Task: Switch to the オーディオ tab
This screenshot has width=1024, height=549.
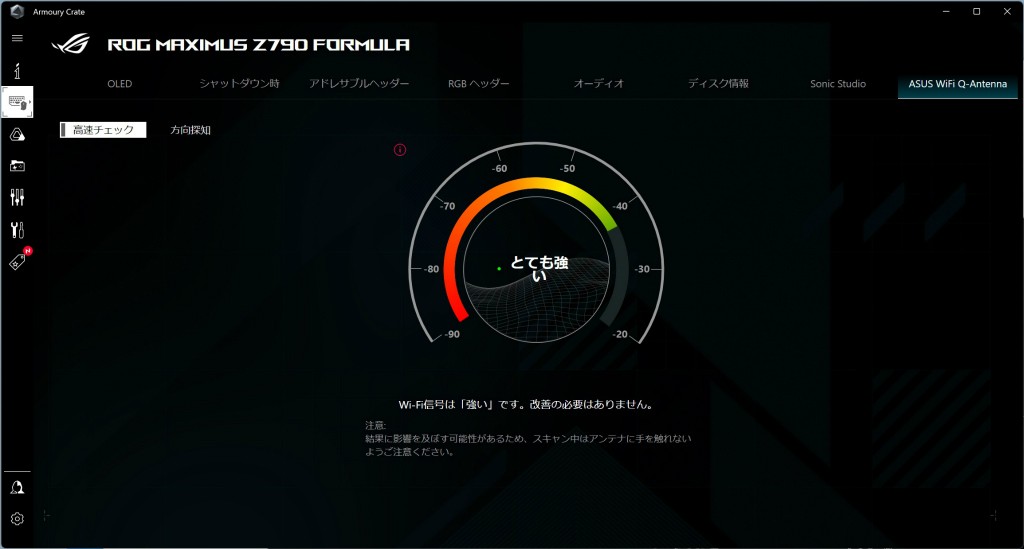Action: [x=599, y=84]
